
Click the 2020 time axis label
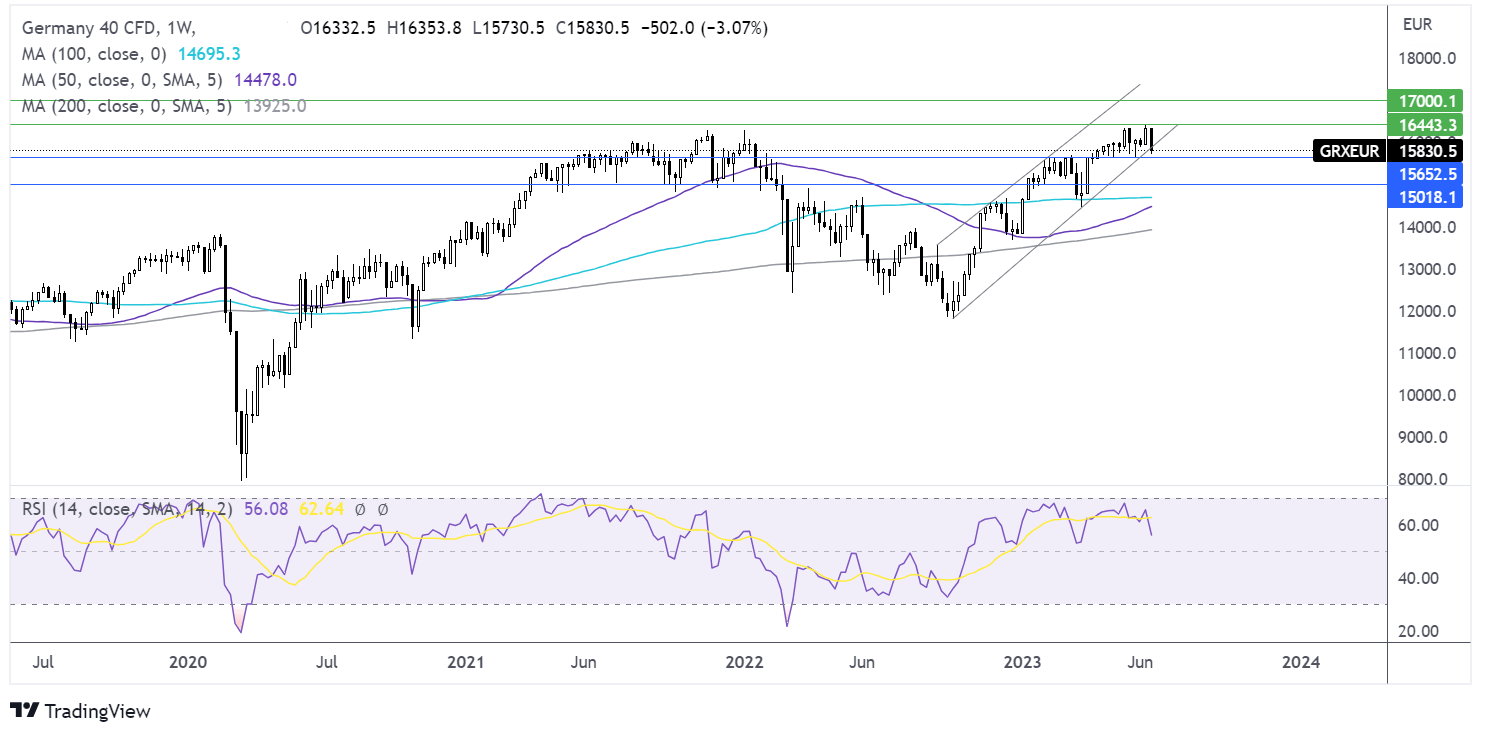pyautogui.click(x=187, y=662)
